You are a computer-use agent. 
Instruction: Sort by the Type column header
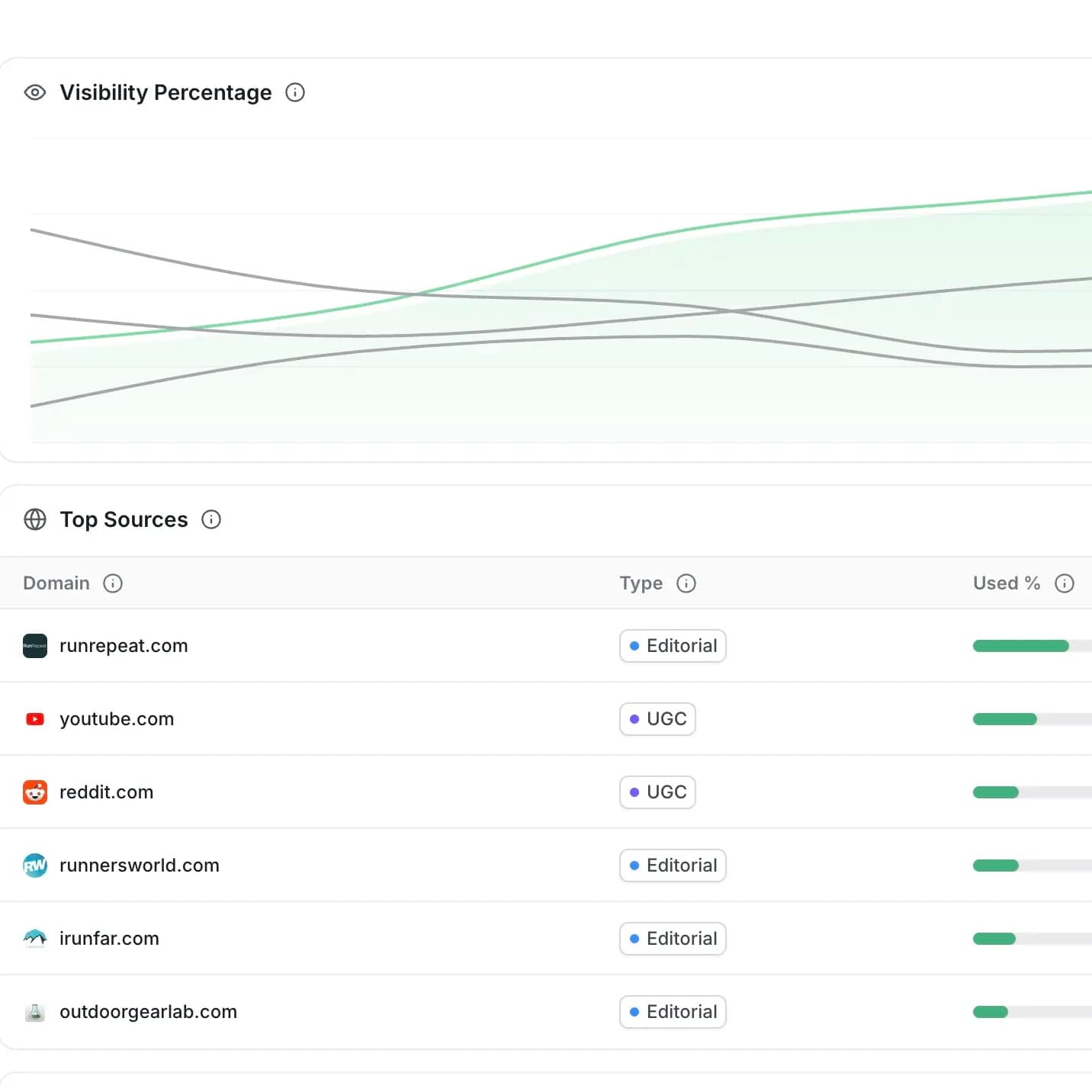(x=641, y=583)
